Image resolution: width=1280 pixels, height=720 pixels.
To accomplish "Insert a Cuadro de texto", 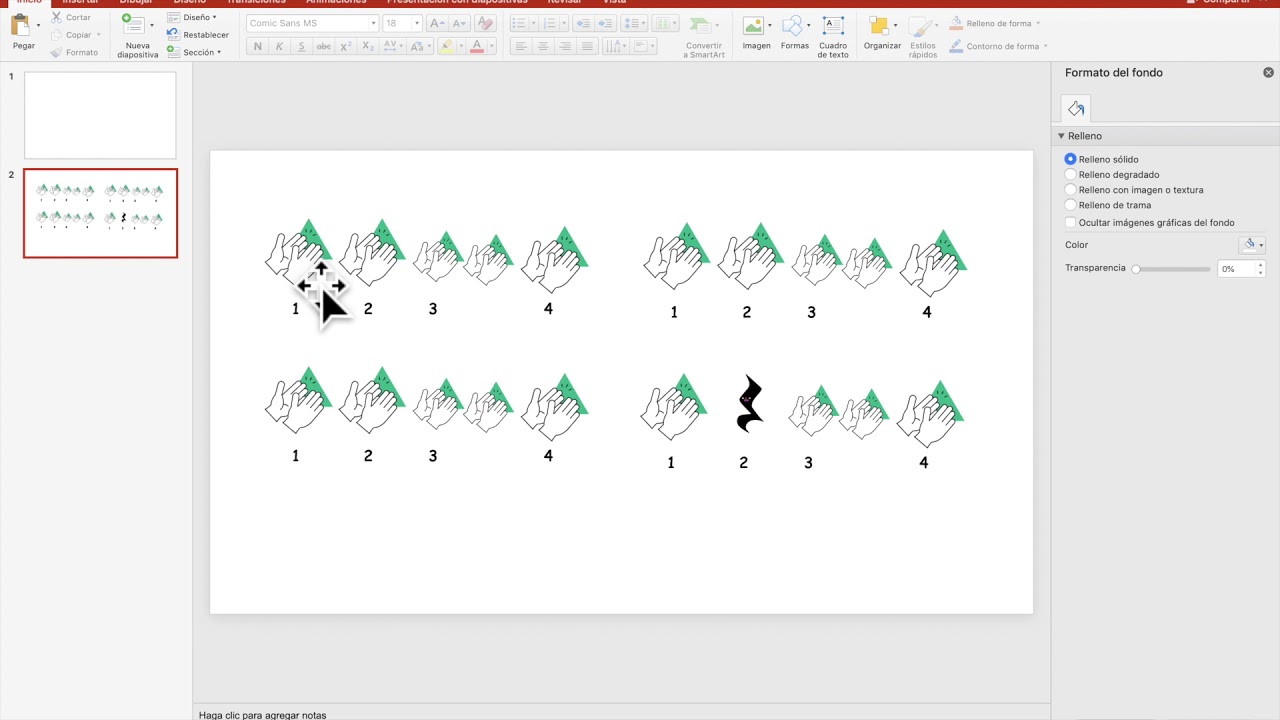I will [832, 37].
